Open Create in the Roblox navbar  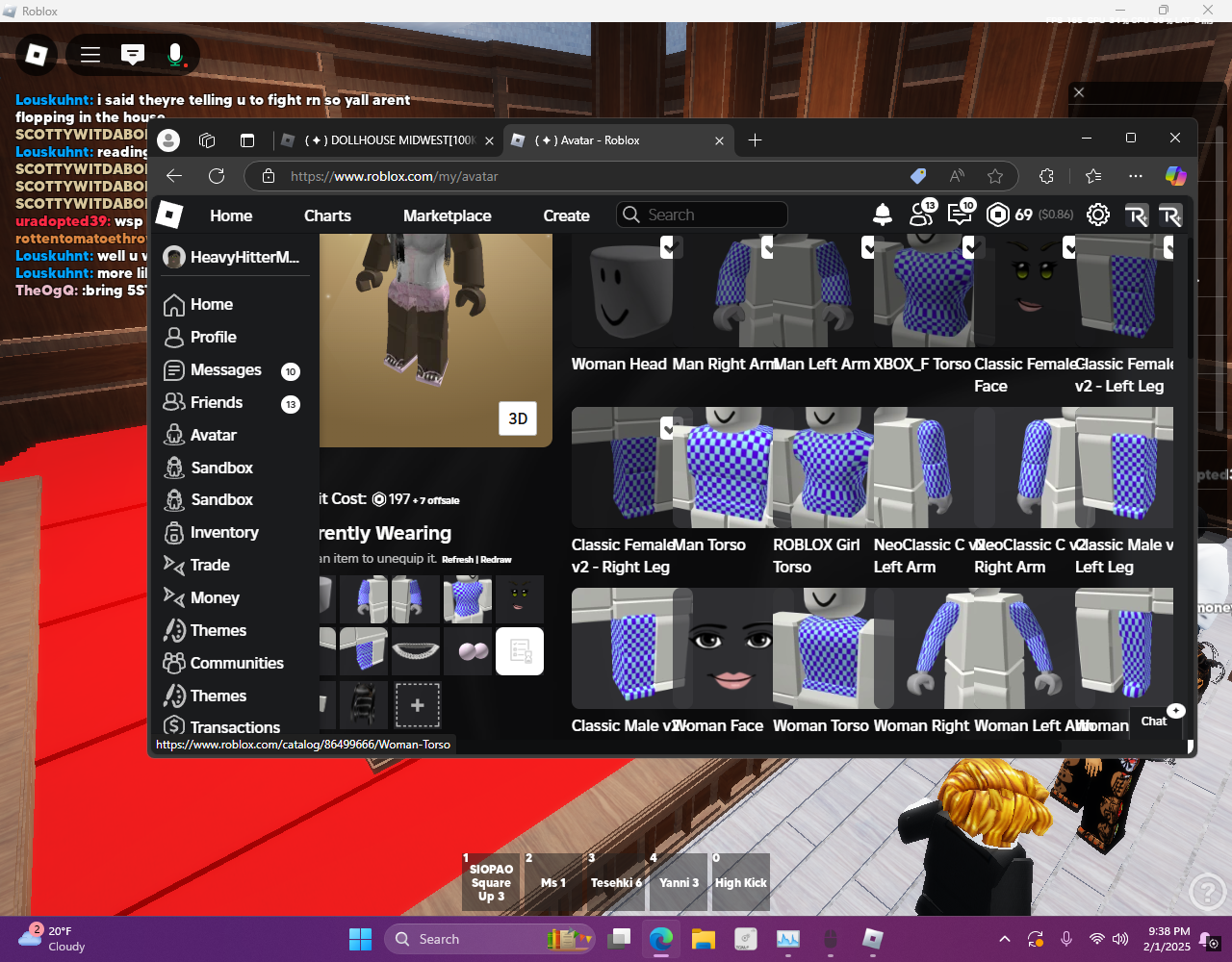point(566,215)
